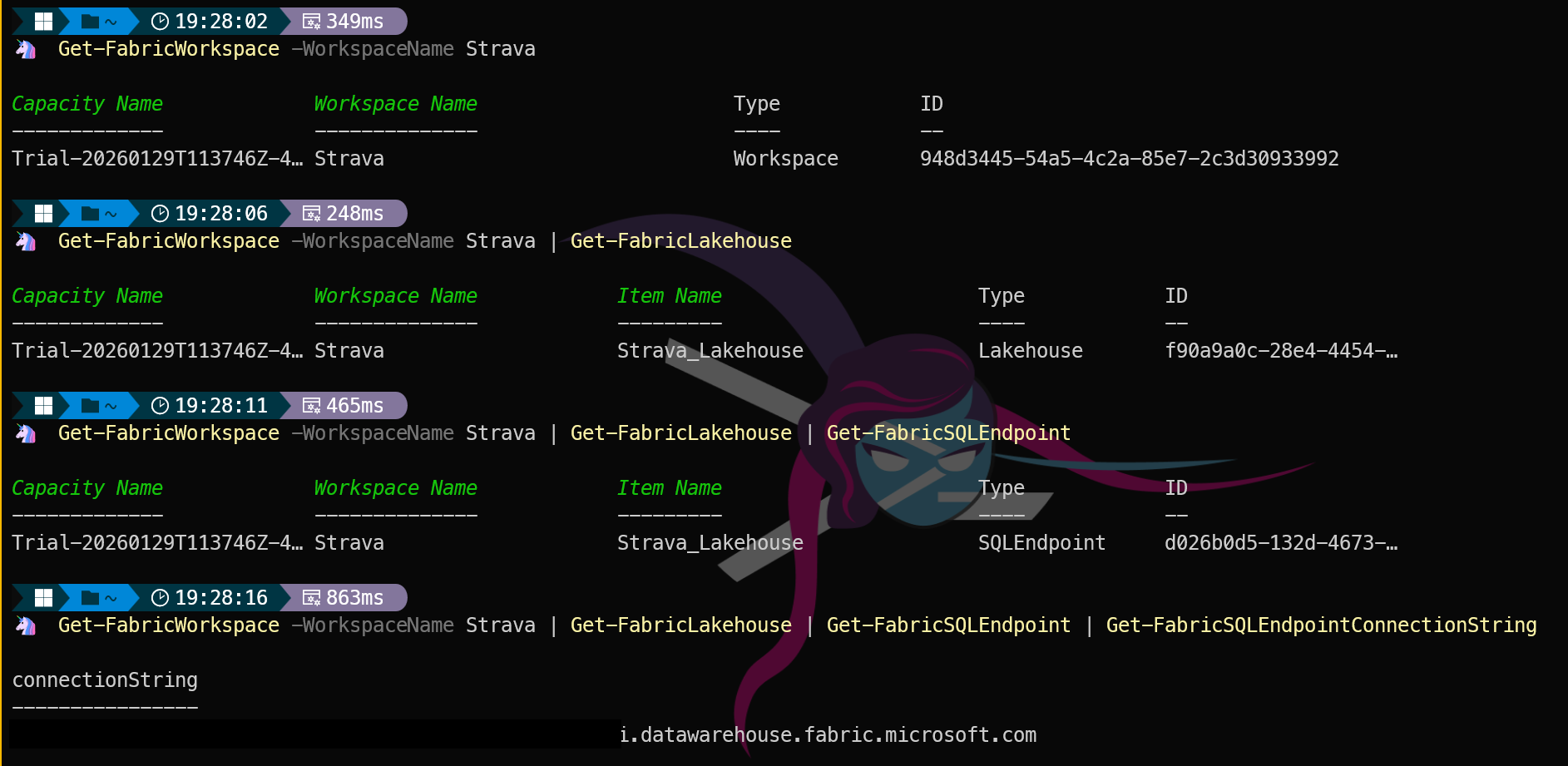Viewport: 1568px width, 766px height.
Task: Click the clock icon beside 19:28:02
Action: (x=161, y=22)
